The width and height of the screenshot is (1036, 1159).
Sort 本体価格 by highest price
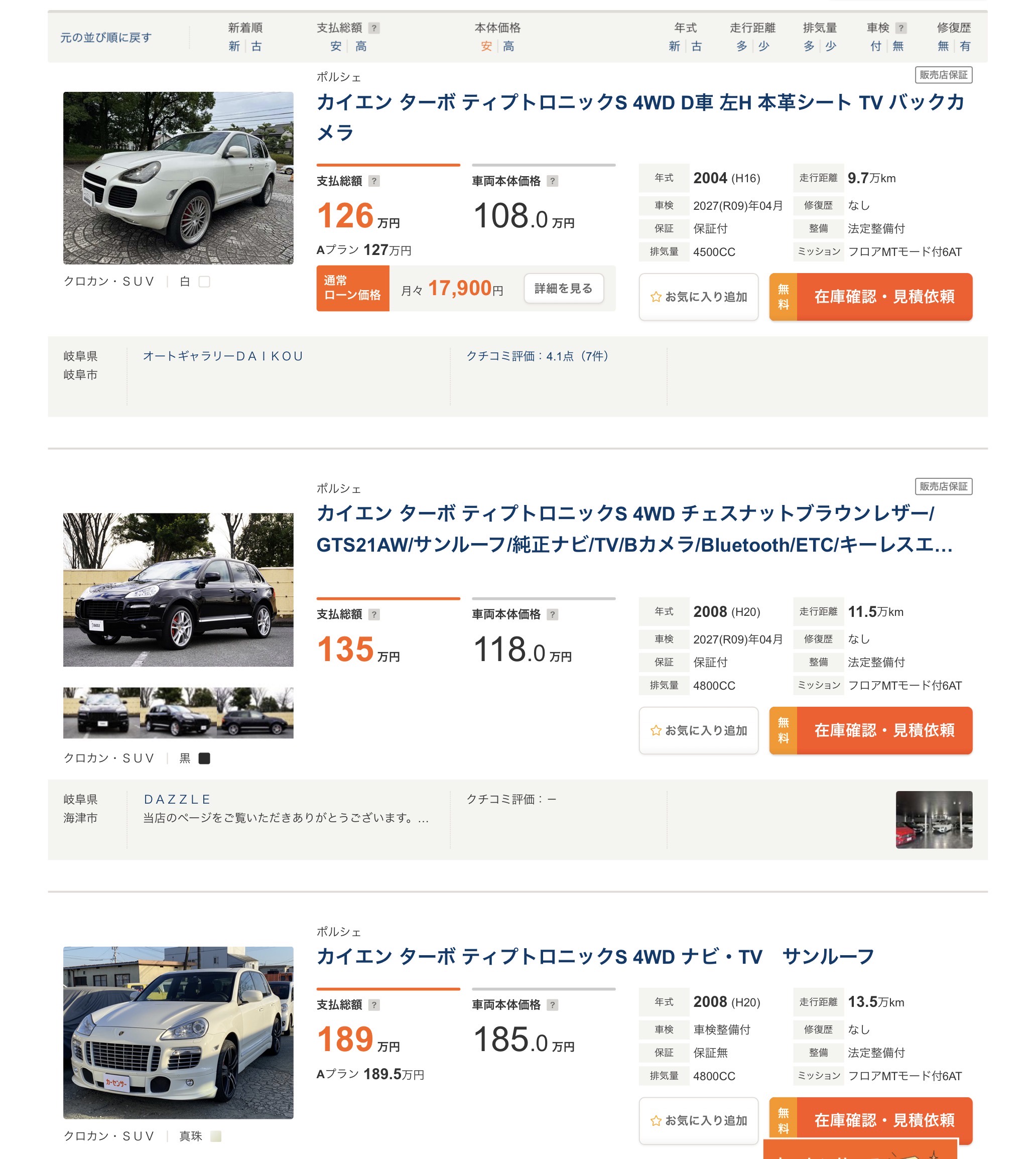[x=509, y=46]
